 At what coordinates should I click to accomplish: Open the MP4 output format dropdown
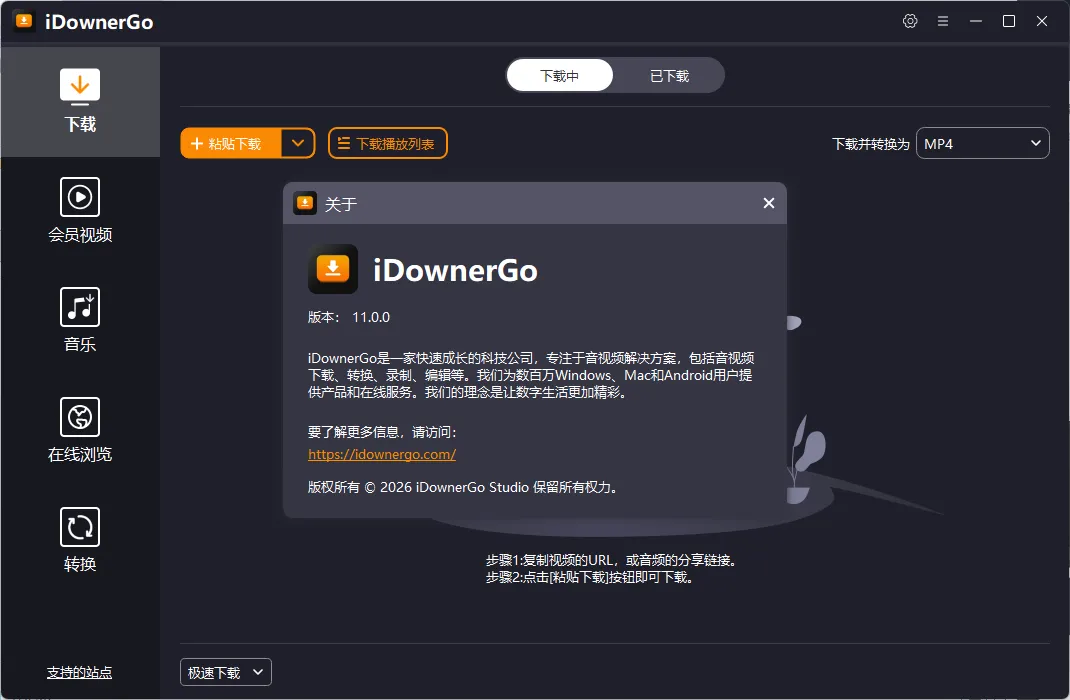(x=982, y=143)
